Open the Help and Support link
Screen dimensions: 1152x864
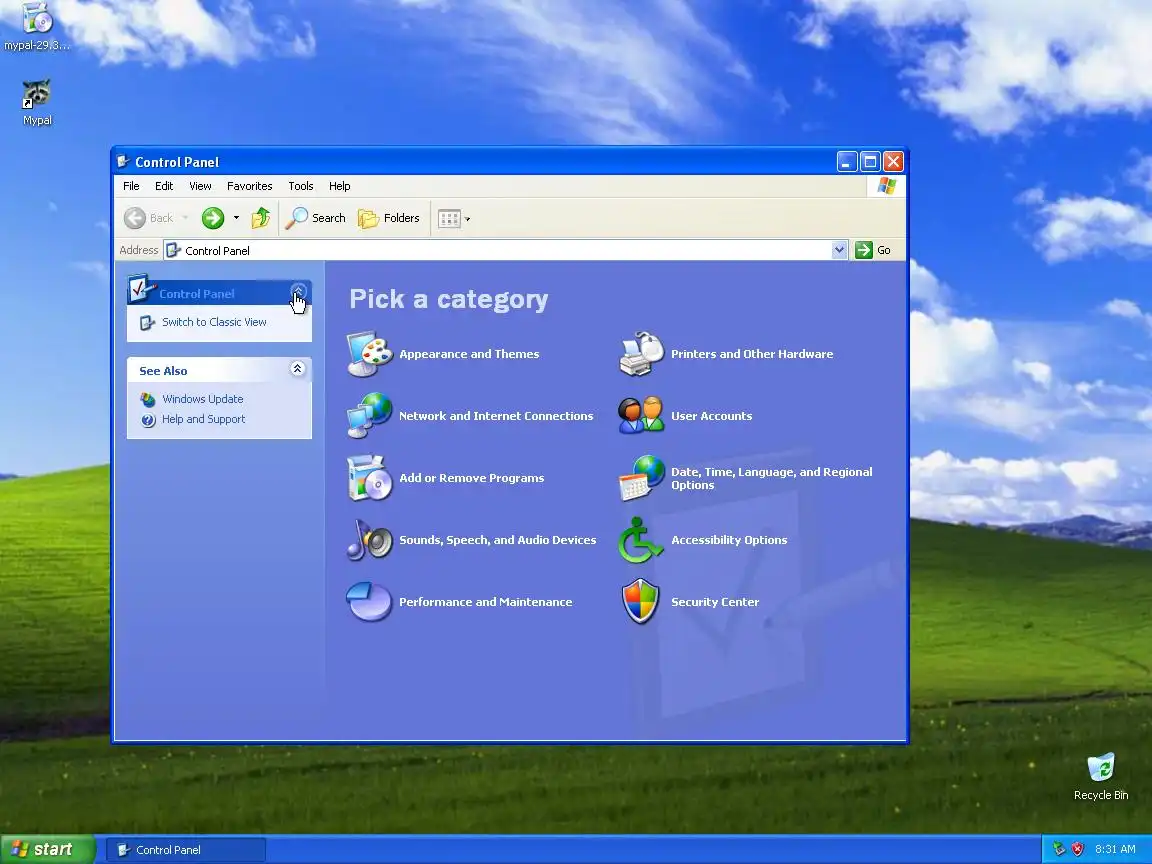(204, 420)
